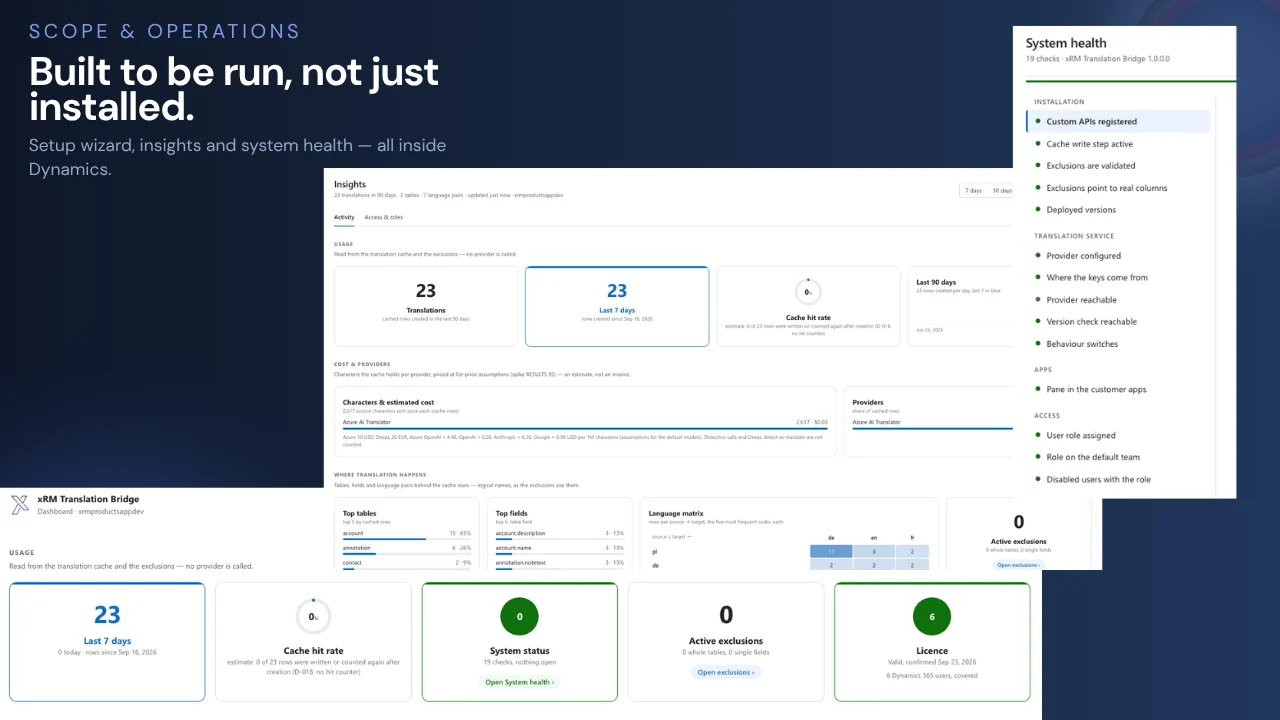
Task: Select Role on the default team check
Action: (1118, 458)
